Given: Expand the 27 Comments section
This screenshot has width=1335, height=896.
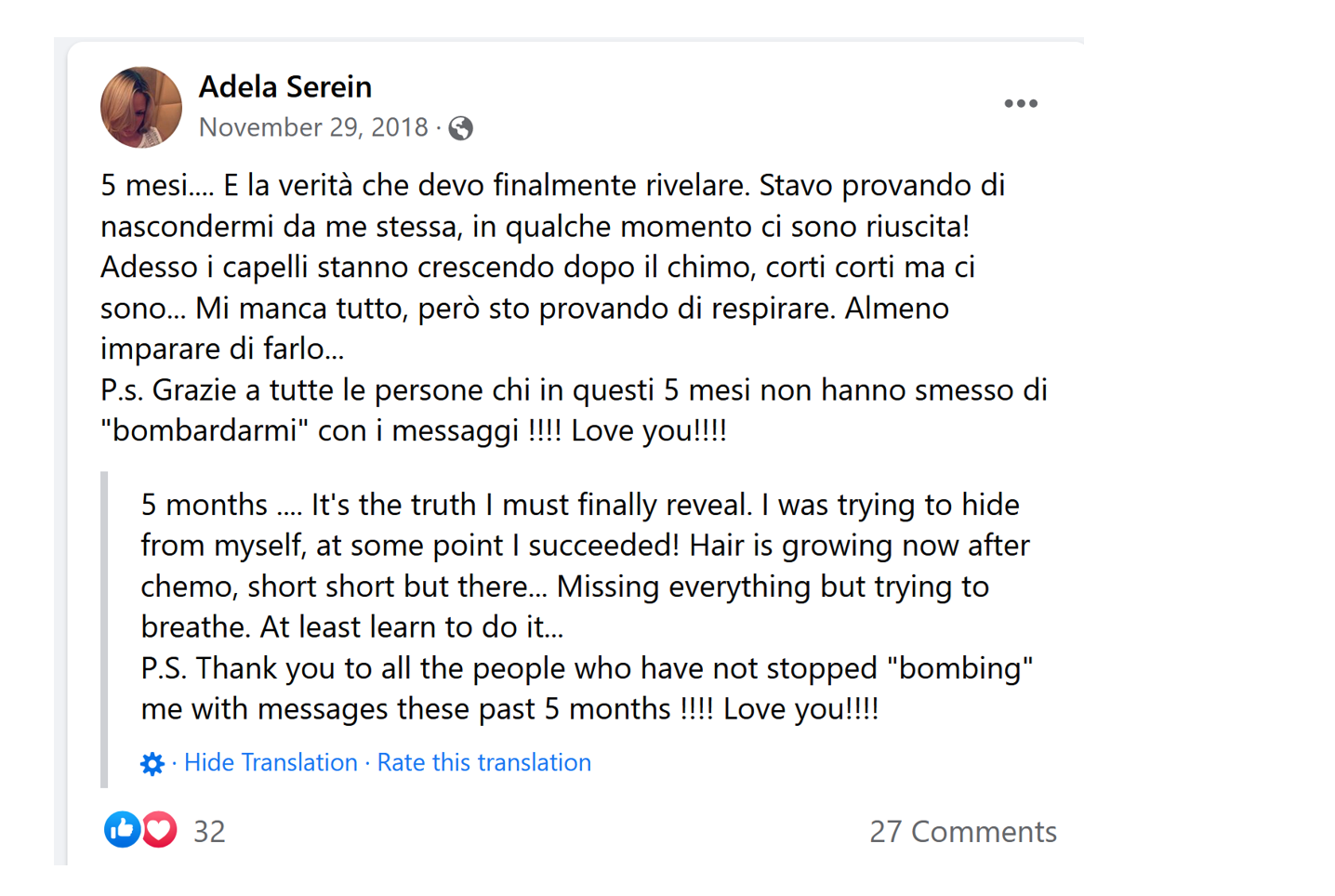Looking at the screenshot, I should tap(962, 831).
